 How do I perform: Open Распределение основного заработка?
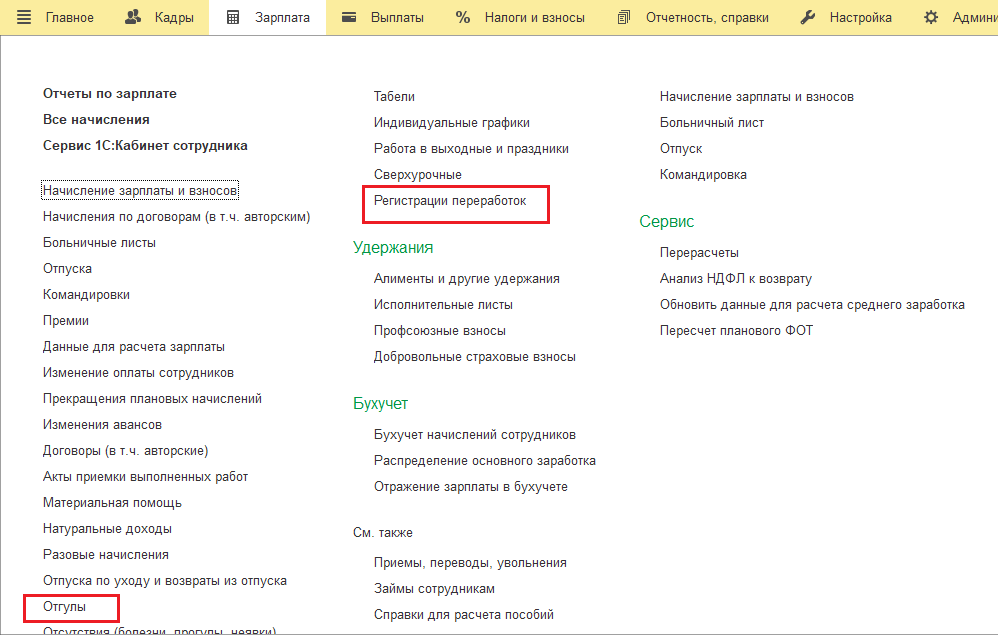coord(485,461)
